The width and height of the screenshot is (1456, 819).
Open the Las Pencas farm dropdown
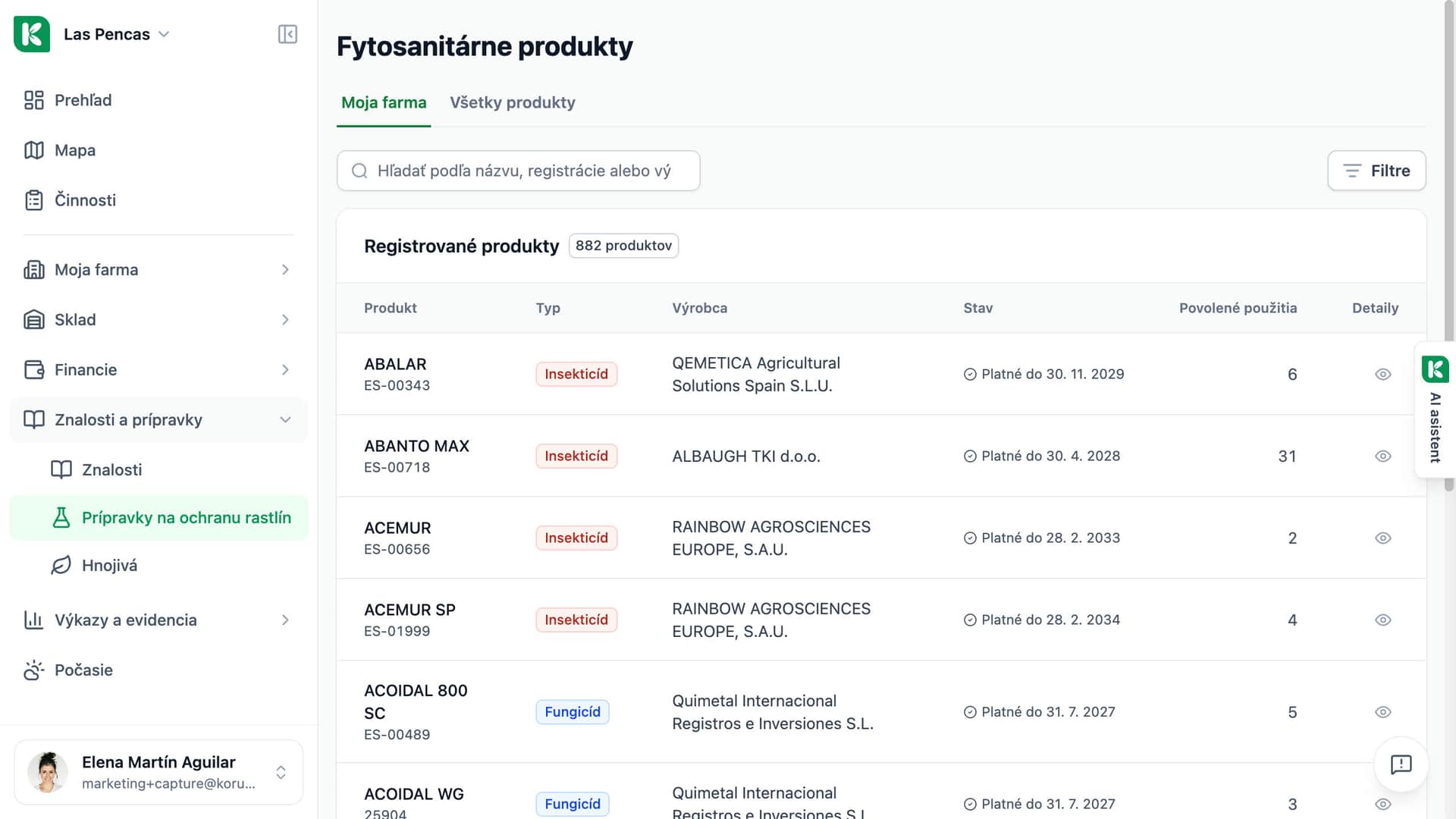coord(116,34)
